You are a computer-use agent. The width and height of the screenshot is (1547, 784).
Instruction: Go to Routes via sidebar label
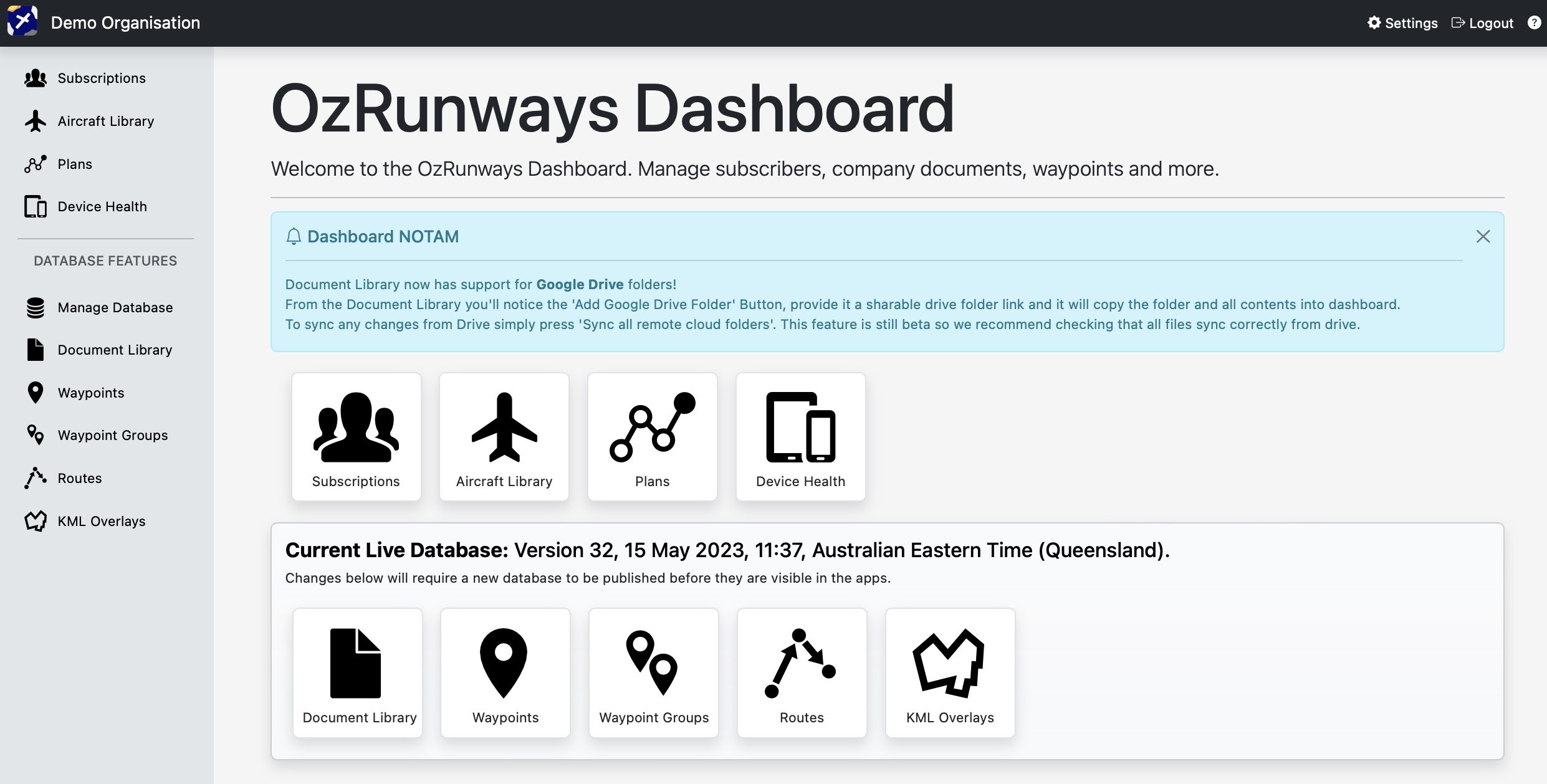(80, 478)
